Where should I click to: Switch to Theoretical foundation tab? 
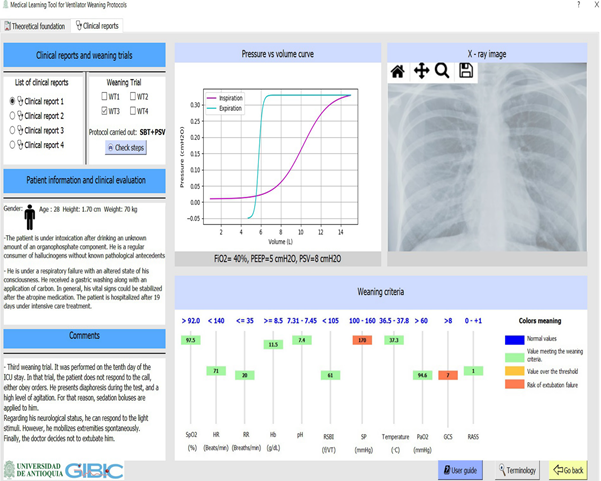pyautogui.click(x=37, y=25)
